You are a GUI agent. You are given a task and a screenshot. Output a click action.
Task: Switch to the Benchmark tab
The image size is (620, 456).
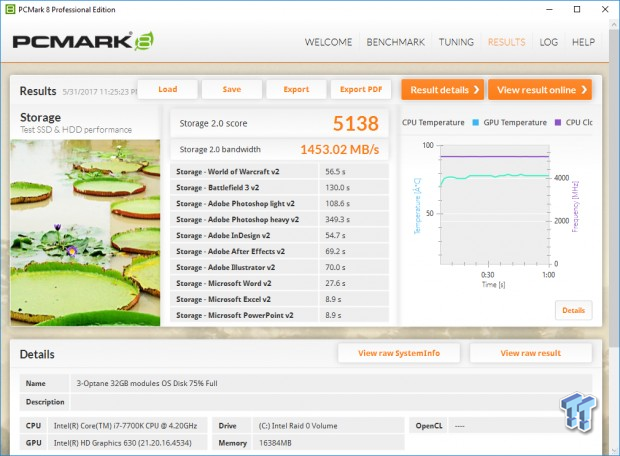click(x=395, y=42)
